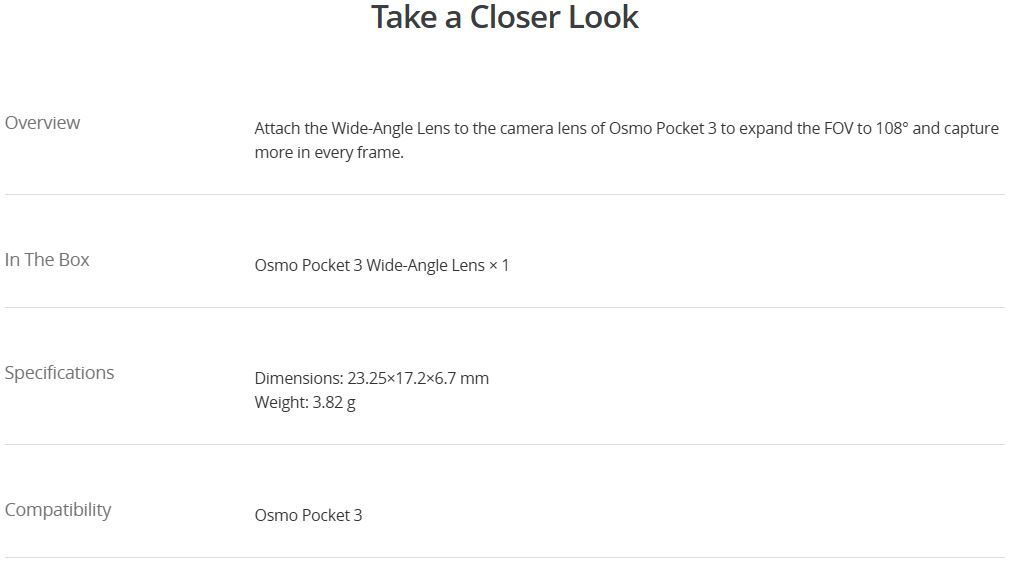Click the "× 1" quantity in the box contents

point(499,266)
